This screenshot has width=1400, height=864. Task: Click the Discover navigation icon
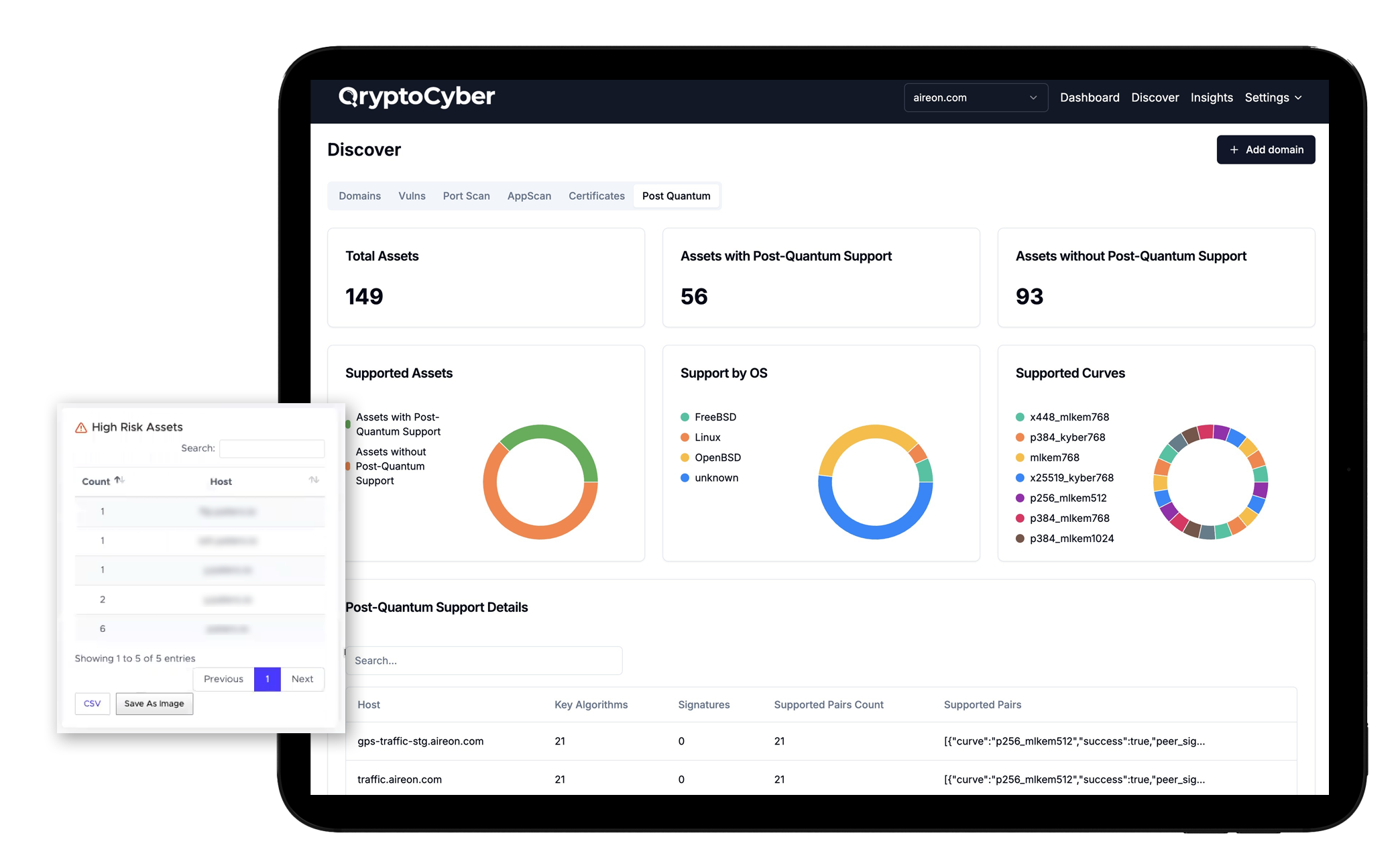[x=1156, y=97]
